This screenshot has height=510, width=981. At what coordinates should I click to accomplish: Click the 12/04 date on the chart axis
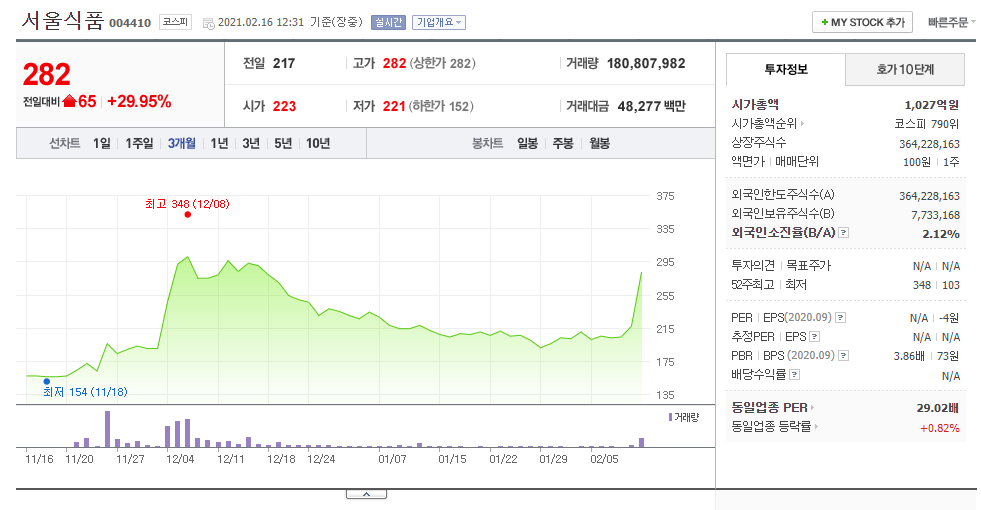[x=180, y=459]
